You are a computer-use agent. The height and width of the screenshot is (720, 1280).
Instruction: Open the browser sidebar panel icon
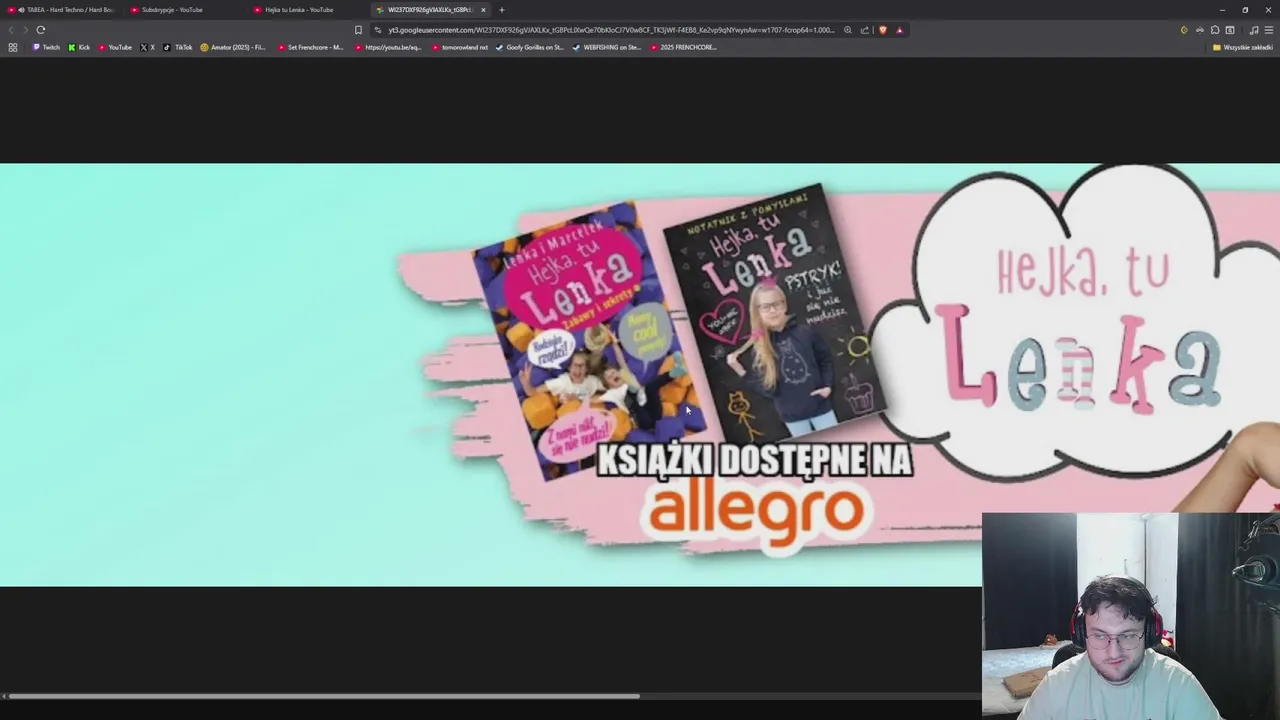[1230, 30]
